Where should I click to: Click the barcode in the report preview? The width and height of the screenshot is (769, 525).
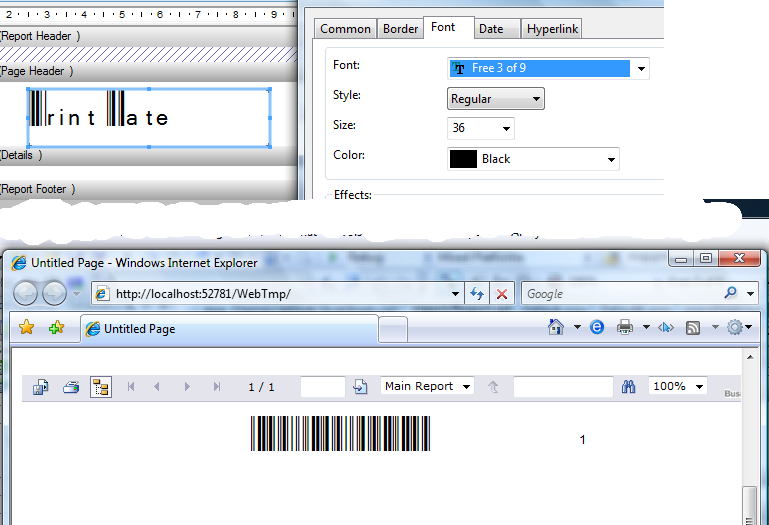click(x=340, y=433)
